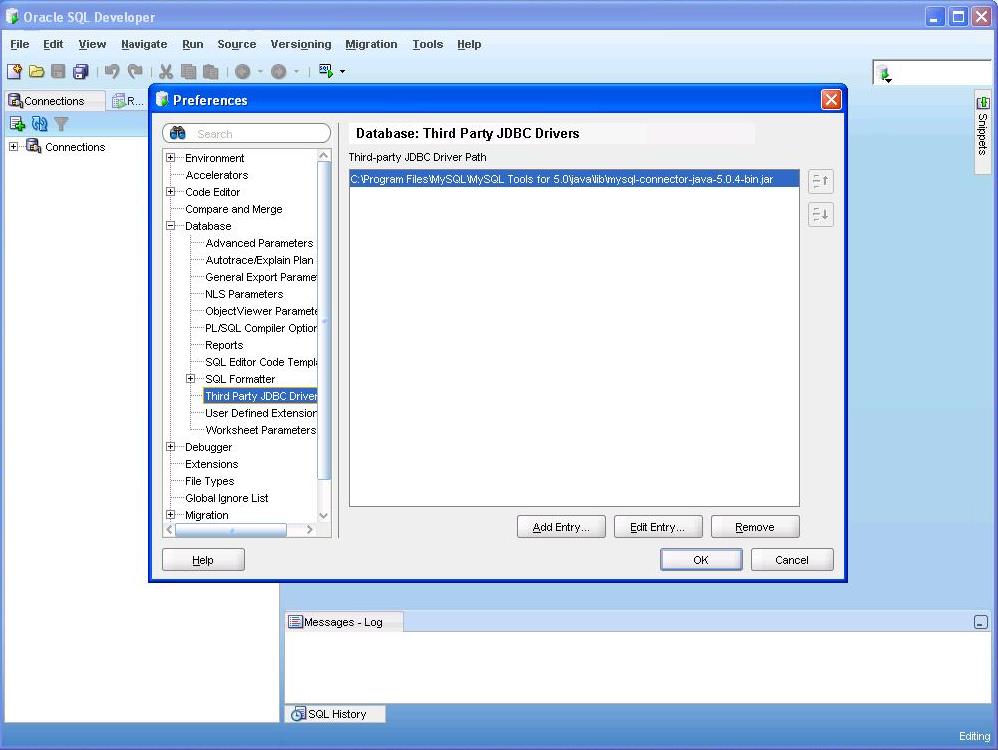Image resolution: width=998 pixels, height=750 pixels.
Task: Open the Migration menu
Action: tap(371, 44)
